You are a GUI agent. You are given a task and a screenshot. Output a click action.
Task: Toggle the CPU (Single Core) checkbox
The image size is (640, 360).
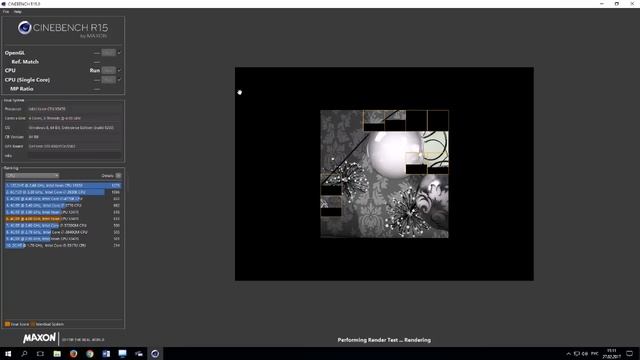119,80
